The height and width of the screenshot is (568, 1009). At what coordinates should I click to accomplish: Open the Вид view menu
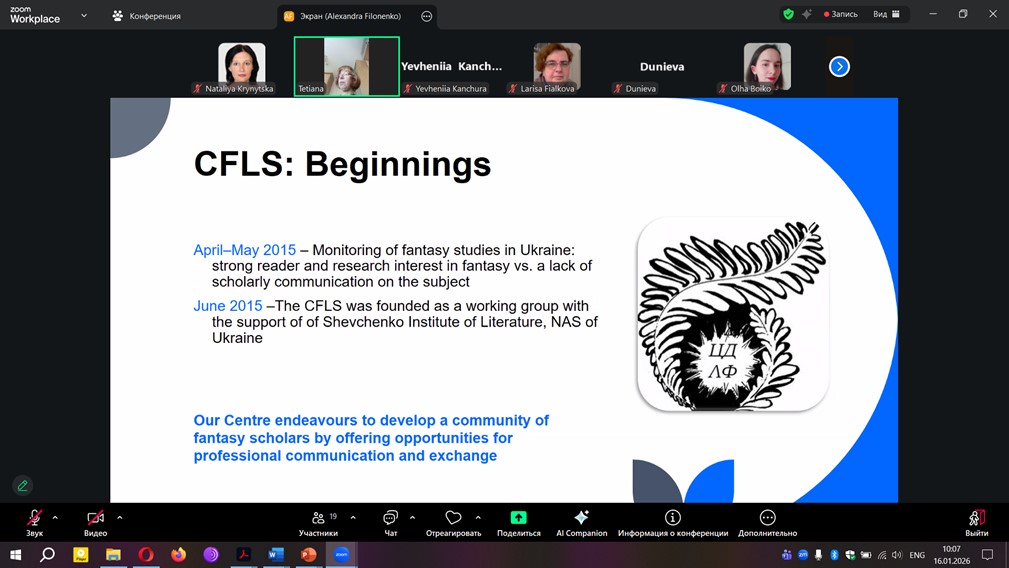(x=886, y=14)
